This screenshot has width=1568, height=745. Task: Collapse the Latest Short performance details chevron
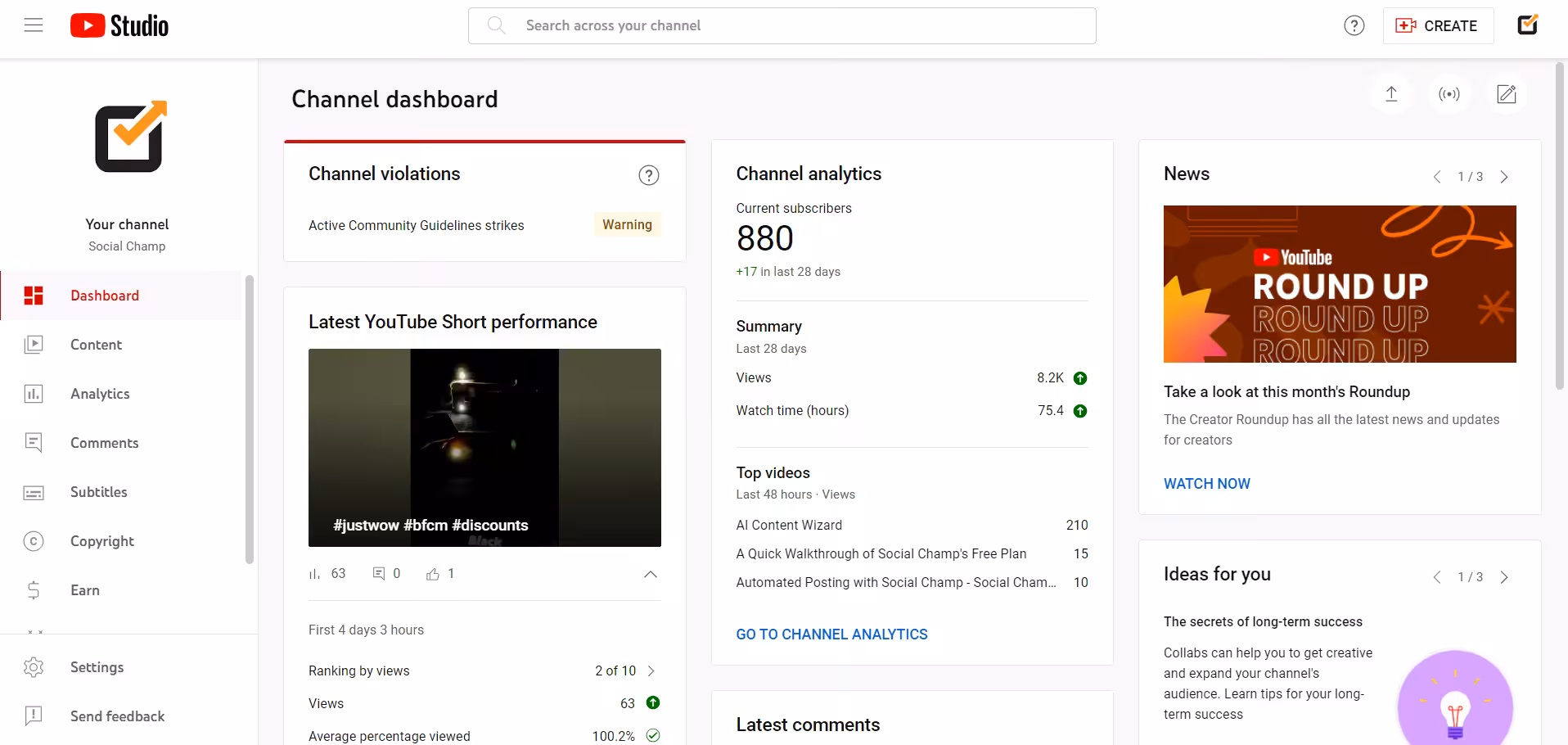[x=651, y=574]
